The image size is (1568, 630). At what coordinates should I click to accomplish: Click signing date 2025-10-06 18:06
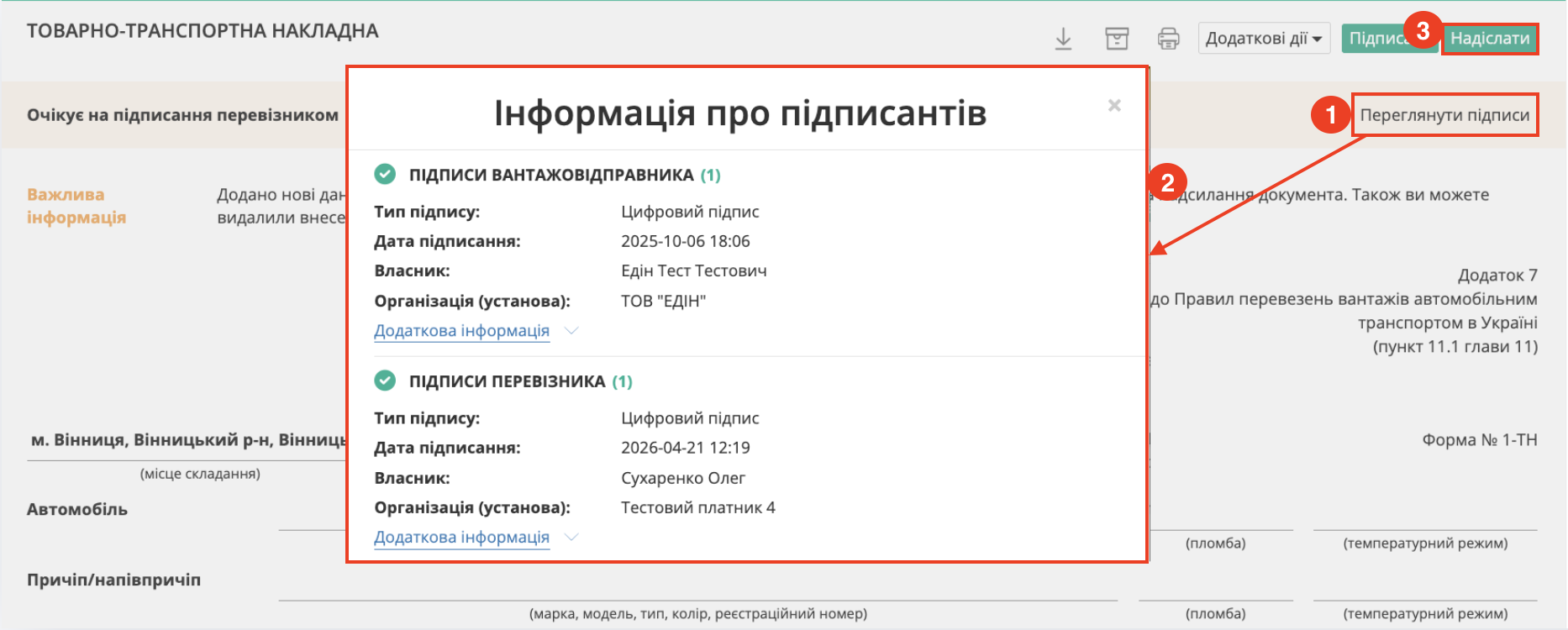[x=686, y=242]
